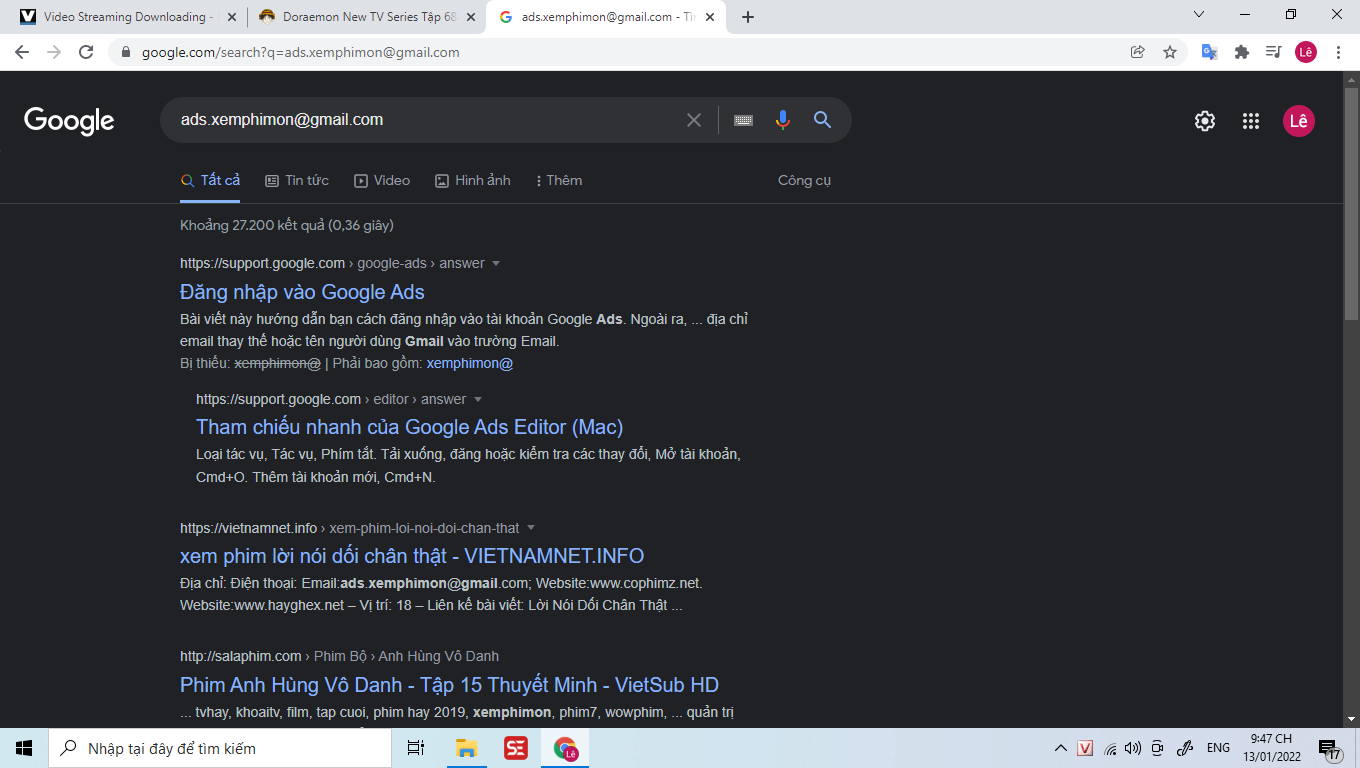The image size is (1360, 768).
Task: Open the Chrome three-dot menu
Action: click(x=1338, y=52)
